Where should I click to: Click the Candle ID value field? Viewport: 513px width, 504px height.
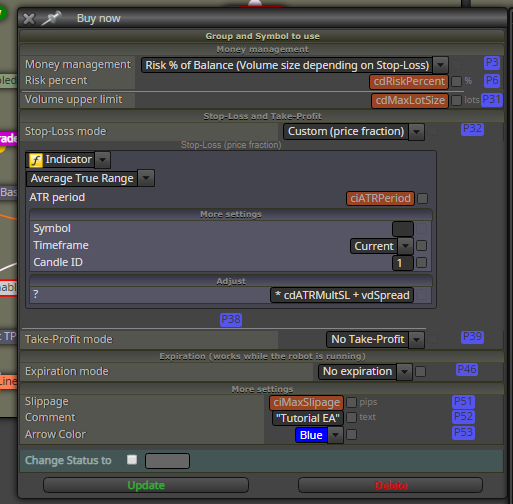coord(403,263)
